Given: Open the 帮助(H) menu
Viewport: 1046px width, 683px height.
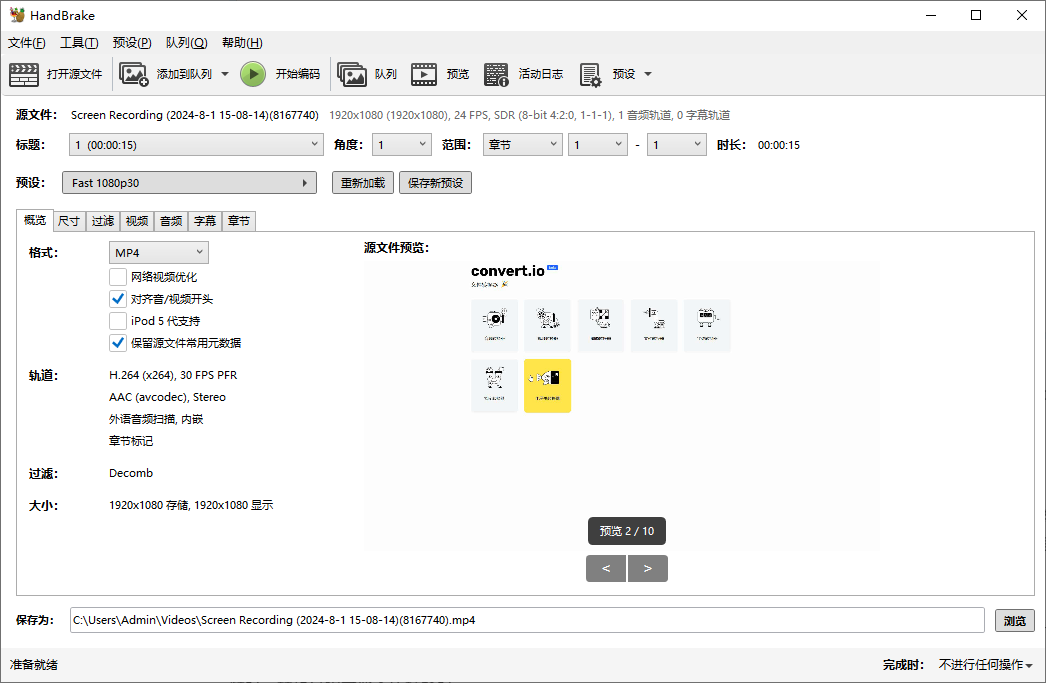Looking at the screenshot, I should [x=242, y=43].
